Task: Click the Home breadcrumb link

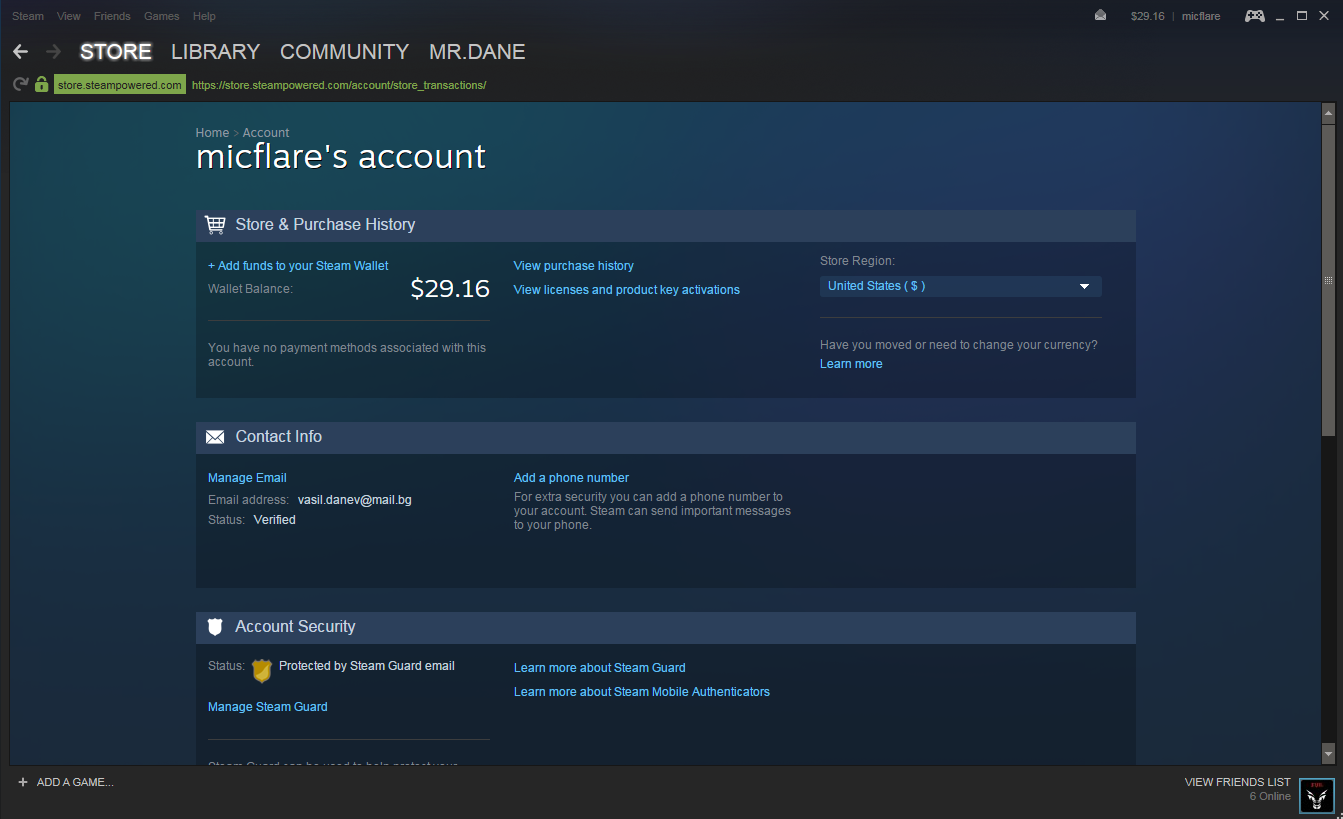Action: pos(212,133)
